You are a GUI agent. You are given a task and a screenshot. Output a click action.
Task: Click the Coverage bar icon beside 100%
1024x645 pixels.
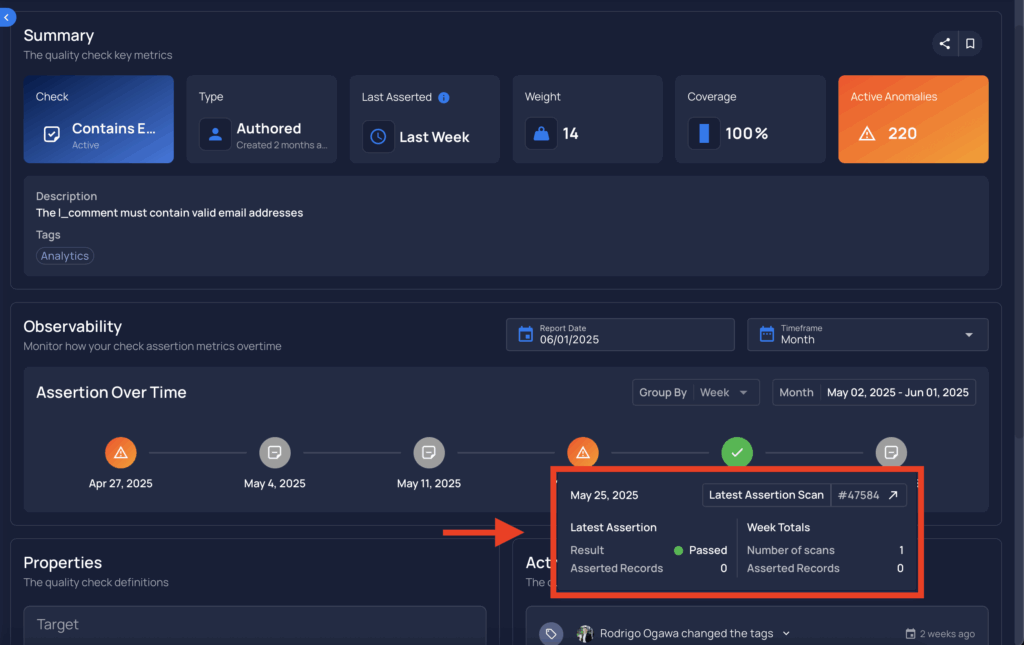click(x=703, y=133)
